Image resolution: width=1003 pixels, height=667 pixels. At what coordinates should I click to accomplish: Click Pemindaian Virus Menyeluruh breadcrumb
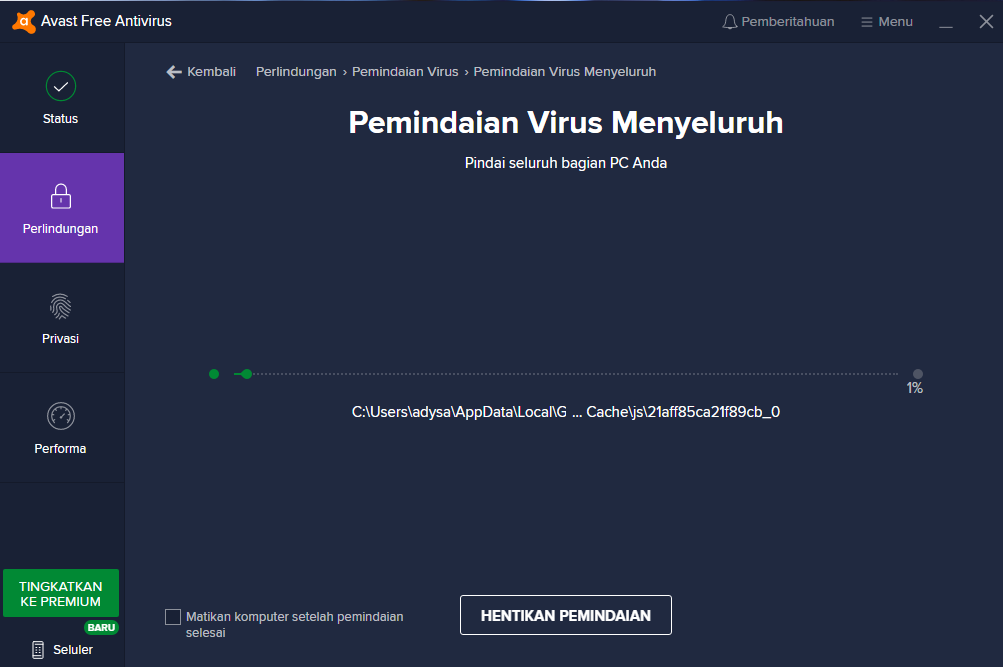pyautogui.click(x=564, y=72)
